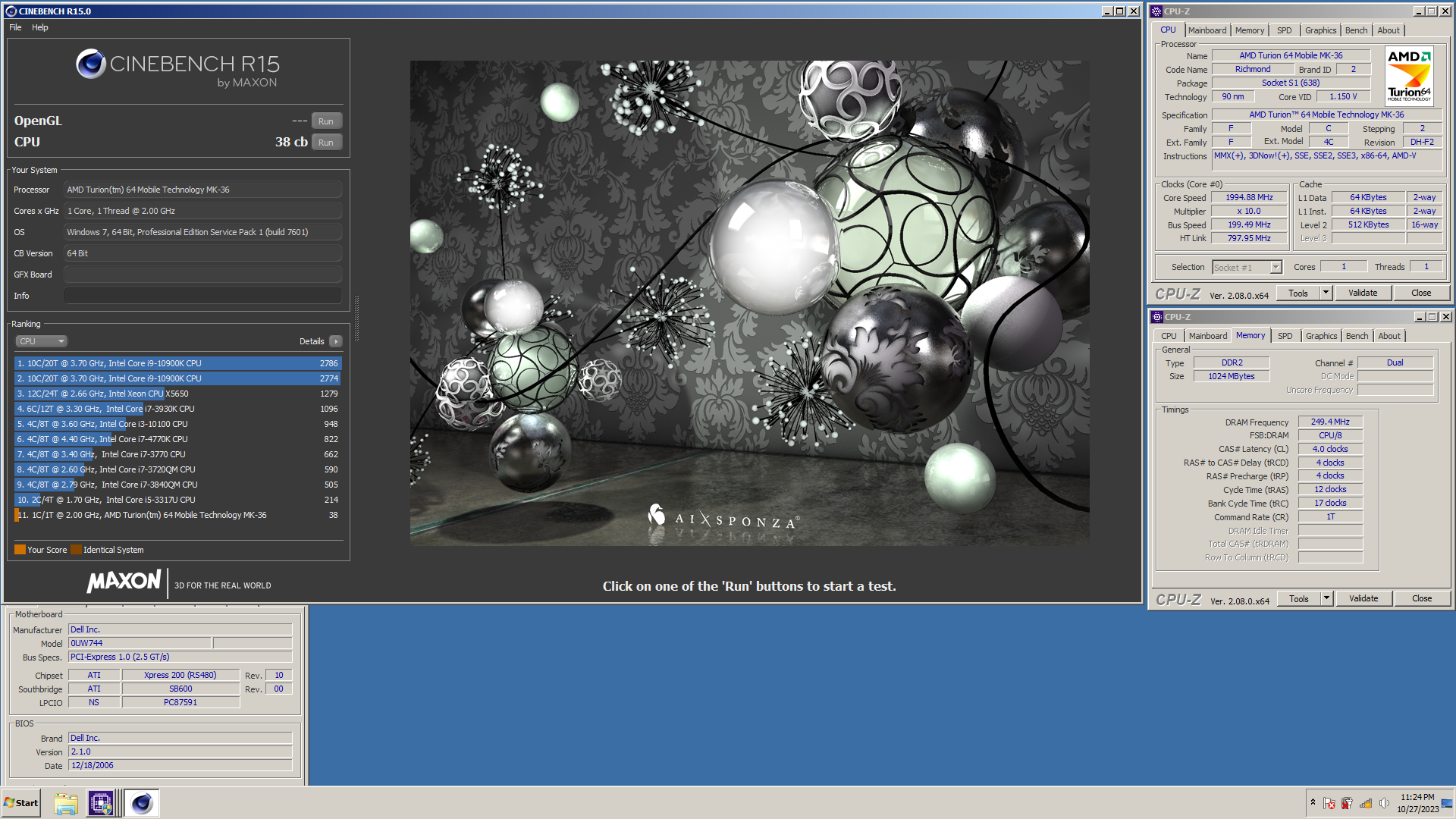Viewport: 1456px width, 819px height.
Task: Open Memory tab in top CPU-Z window
Action: (1249, 30)
